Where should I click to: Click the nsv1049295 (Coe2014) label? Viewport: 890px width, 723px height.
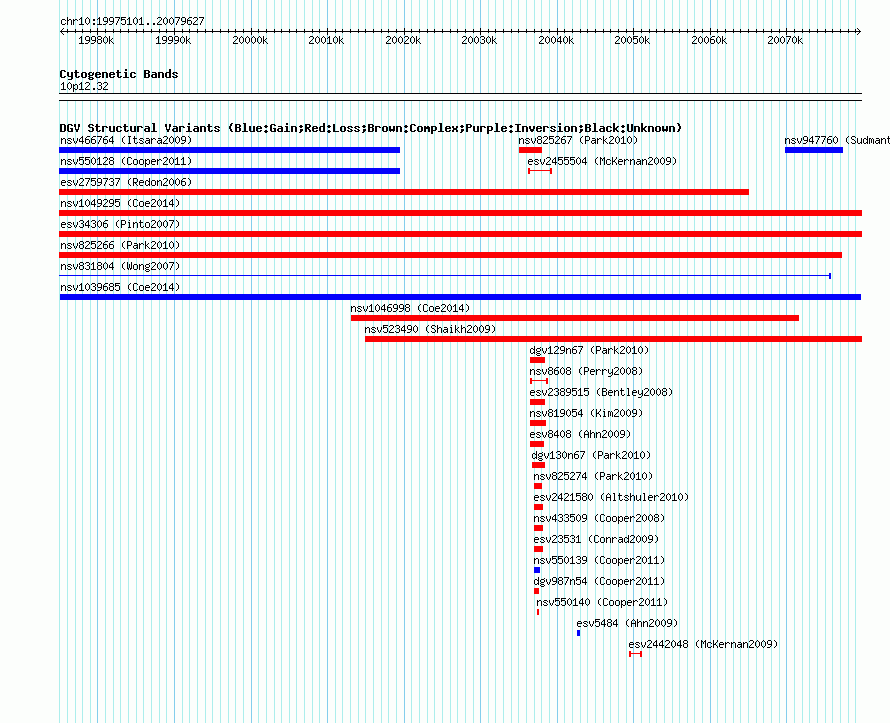(120, 203)
